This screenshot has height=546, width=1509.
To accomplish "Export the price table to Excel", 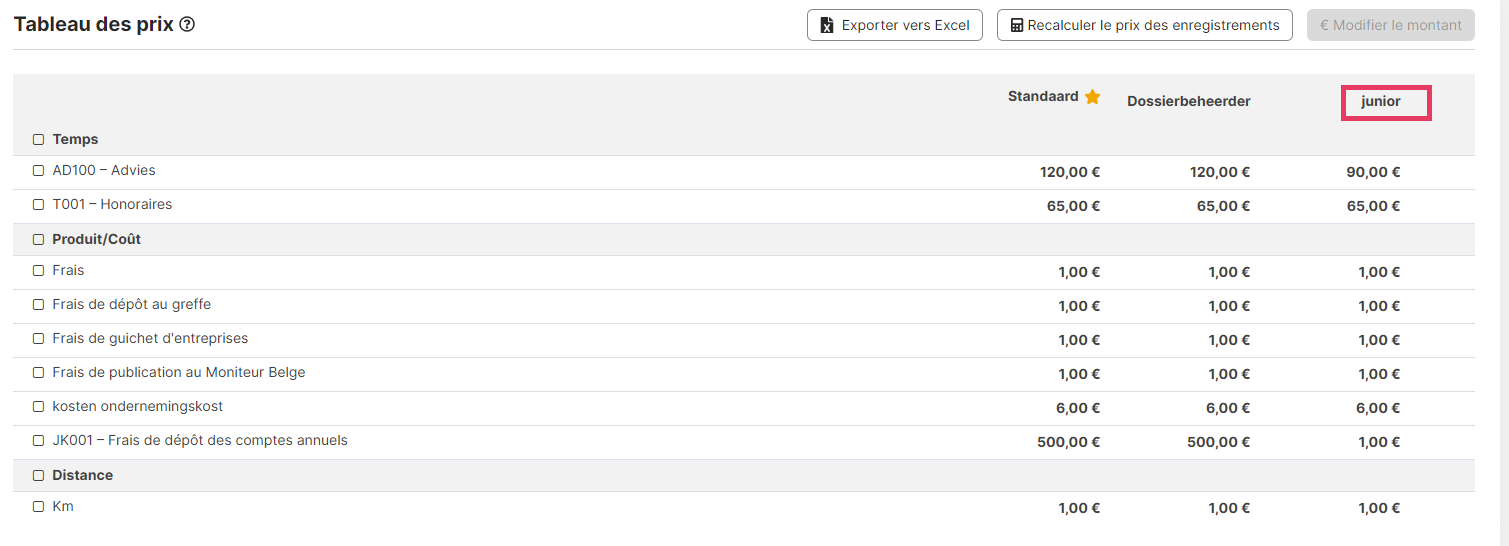I will [895, 25].
